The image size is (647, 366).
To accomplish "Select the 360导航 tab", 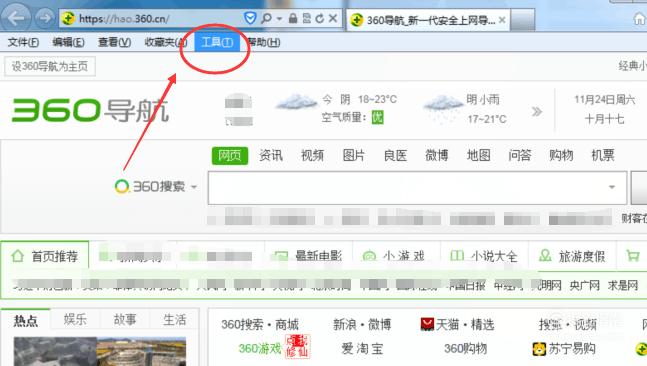I will 428,19.
